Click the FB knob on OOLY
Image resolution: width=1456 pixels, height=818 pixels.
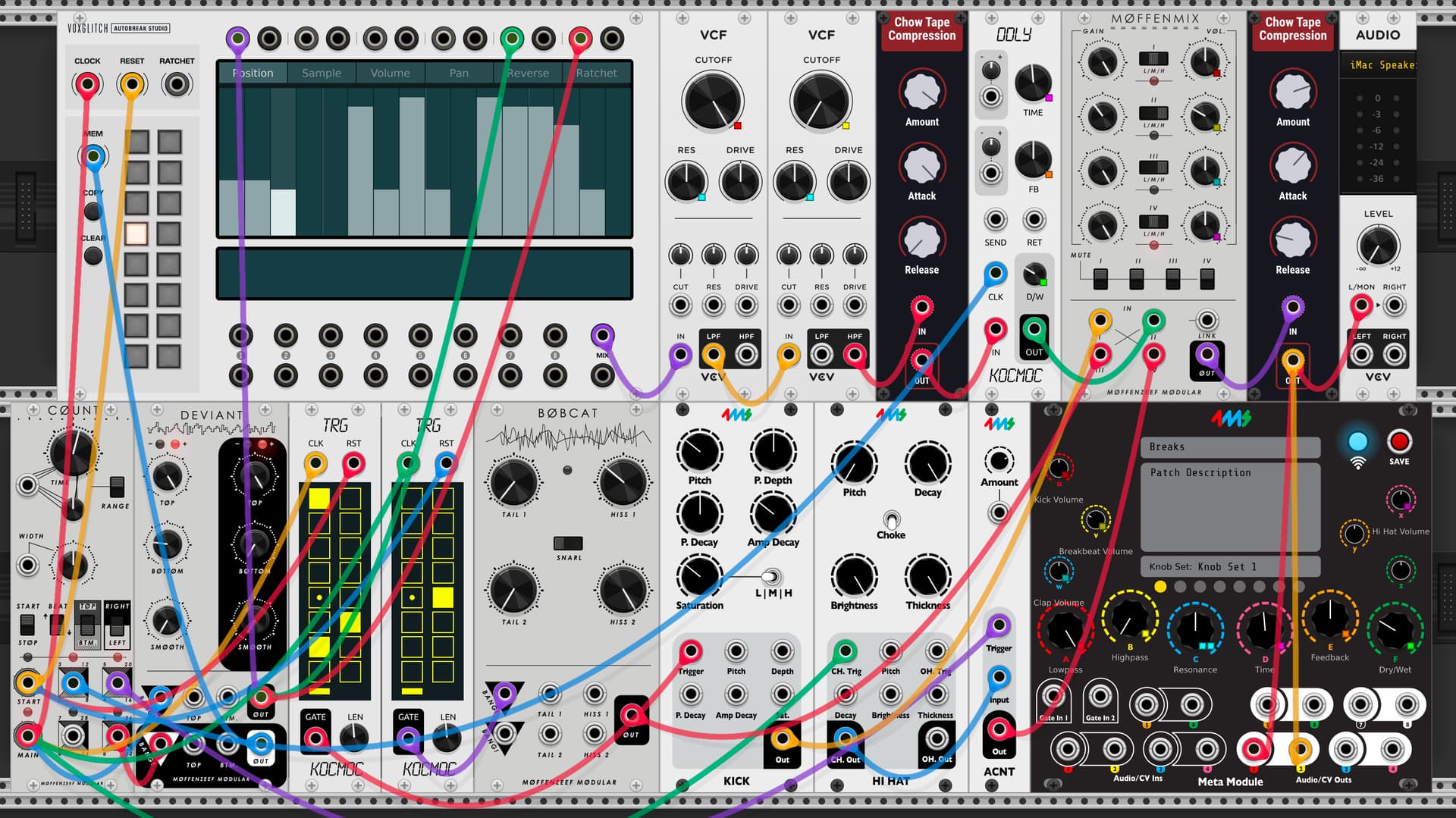point(1033,159)
